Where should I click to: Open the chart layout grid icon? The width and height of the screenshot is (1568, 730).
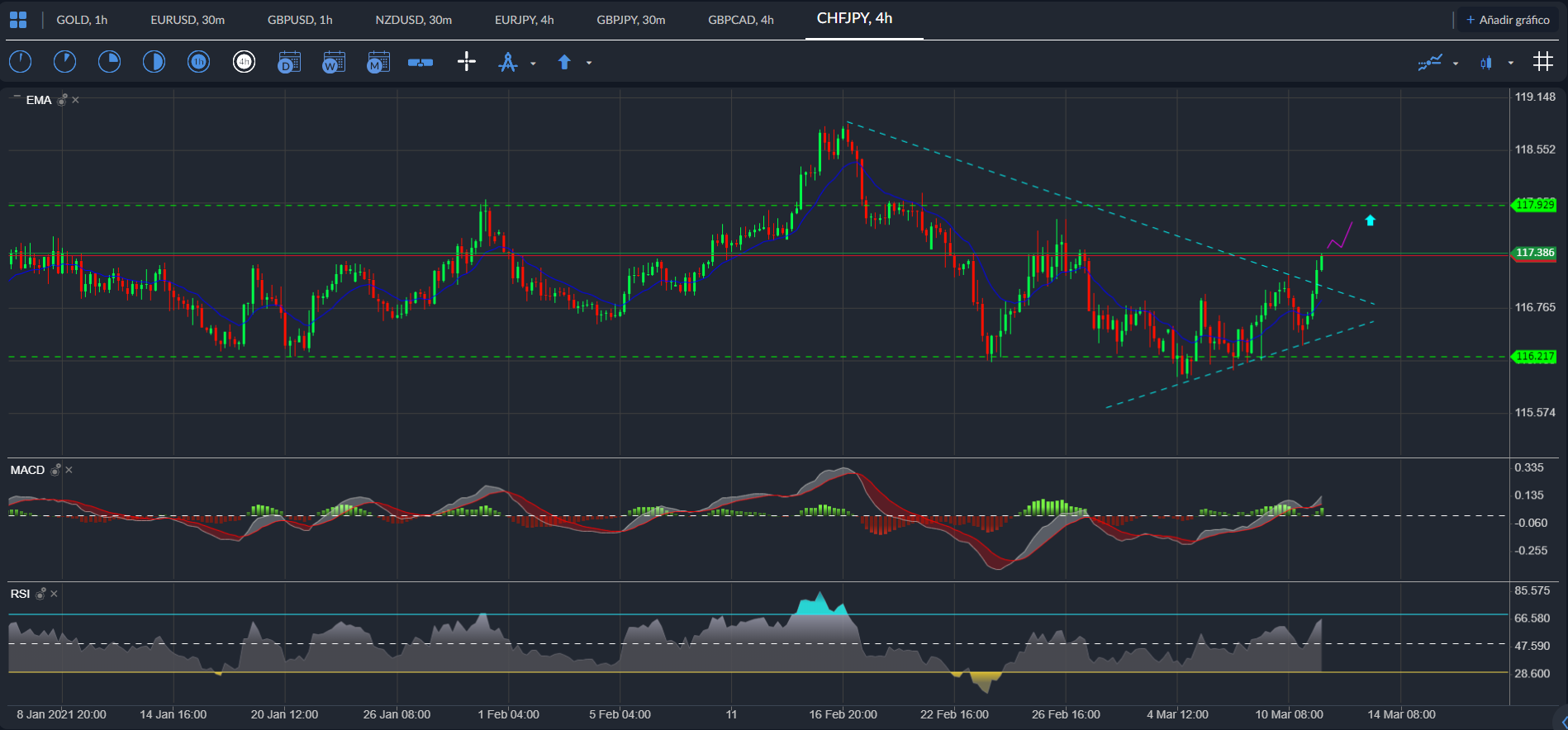click(18, 20)
